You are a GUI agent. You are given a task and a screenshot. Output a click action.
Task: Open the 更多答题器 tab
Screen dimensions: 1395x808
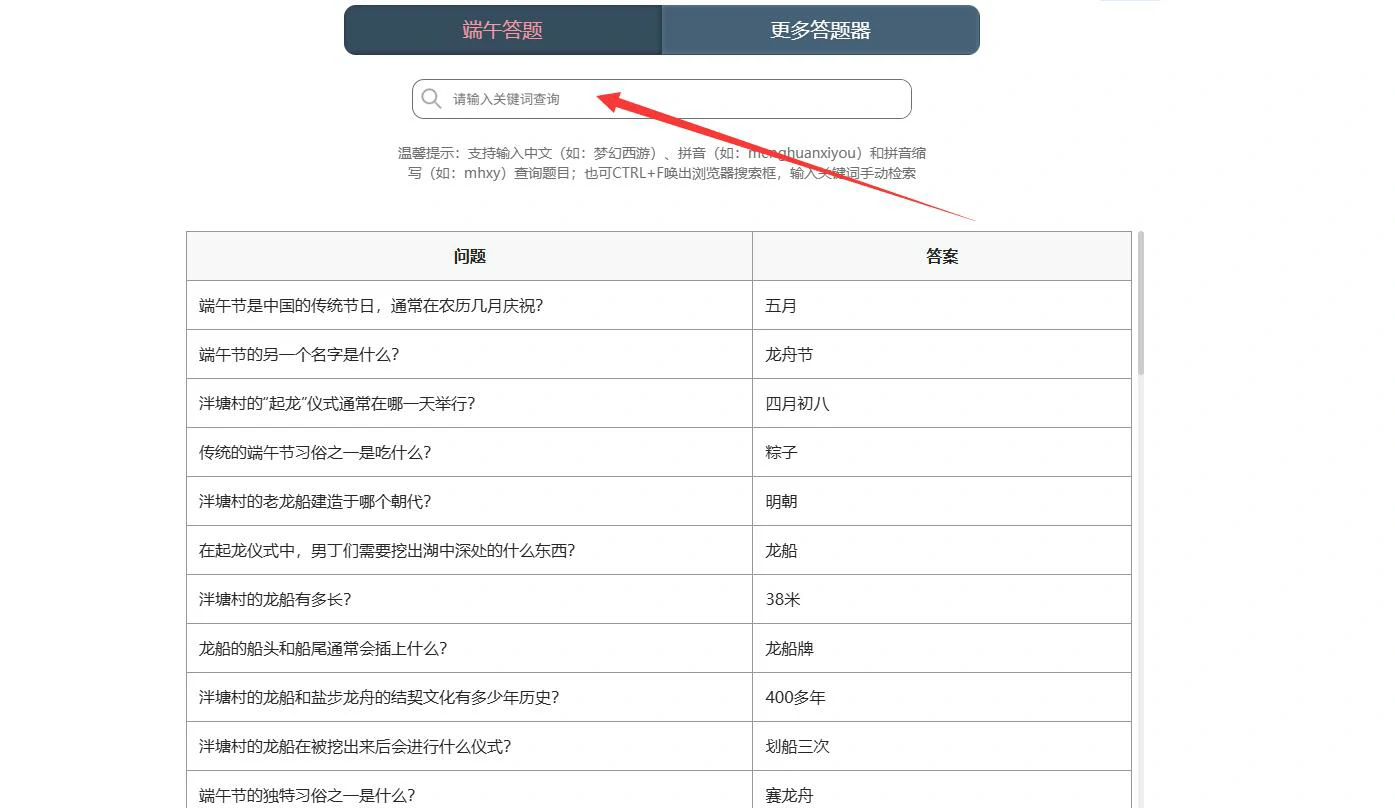click(820, 30)
